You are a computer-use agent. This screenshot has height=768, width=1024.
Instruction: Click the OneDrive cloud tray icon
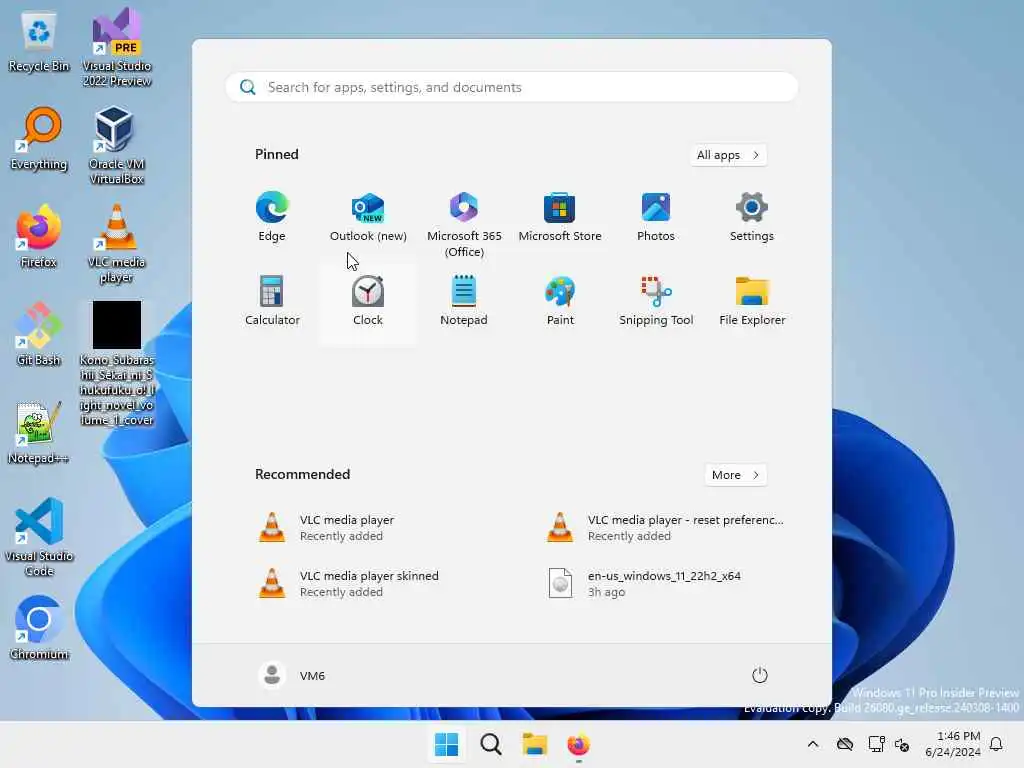point(845,744)
